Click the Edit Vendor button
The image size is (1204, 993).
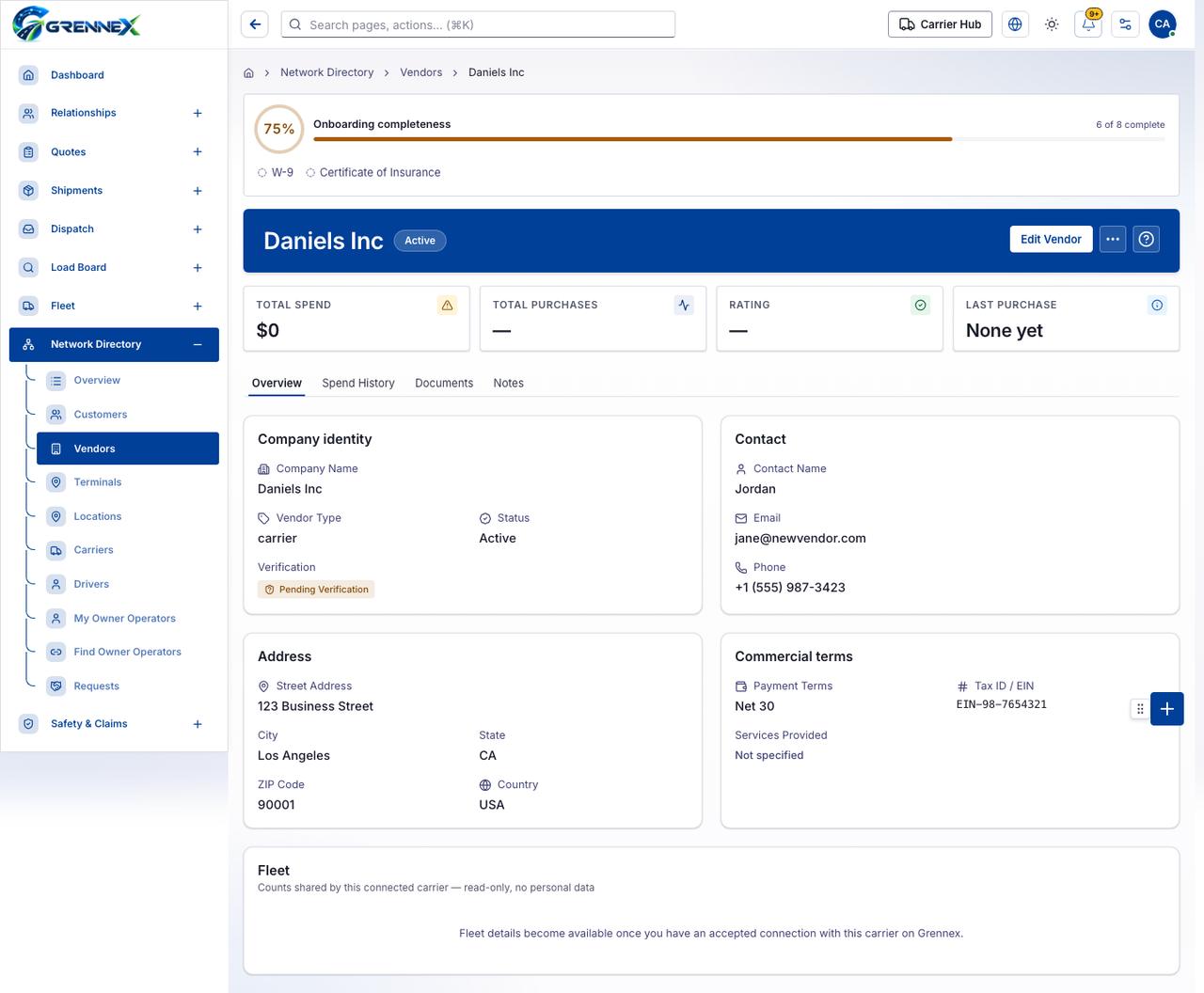pyautogui.click(x=1051, y=239)
